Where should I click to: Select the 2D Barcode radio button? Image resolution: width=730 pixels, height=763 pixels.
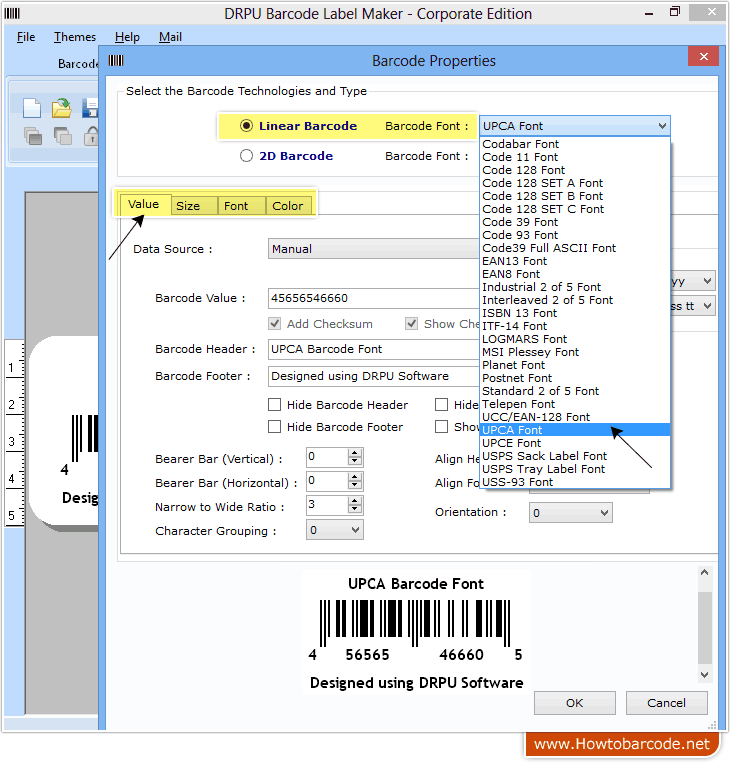[x=246, y=156]
